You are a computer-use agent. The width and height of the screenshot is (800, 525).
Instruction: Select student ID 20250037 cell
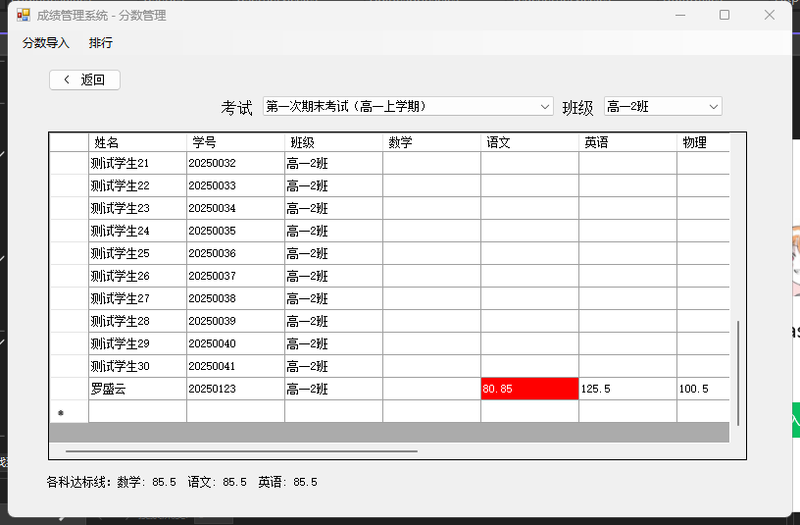[236, 276]
